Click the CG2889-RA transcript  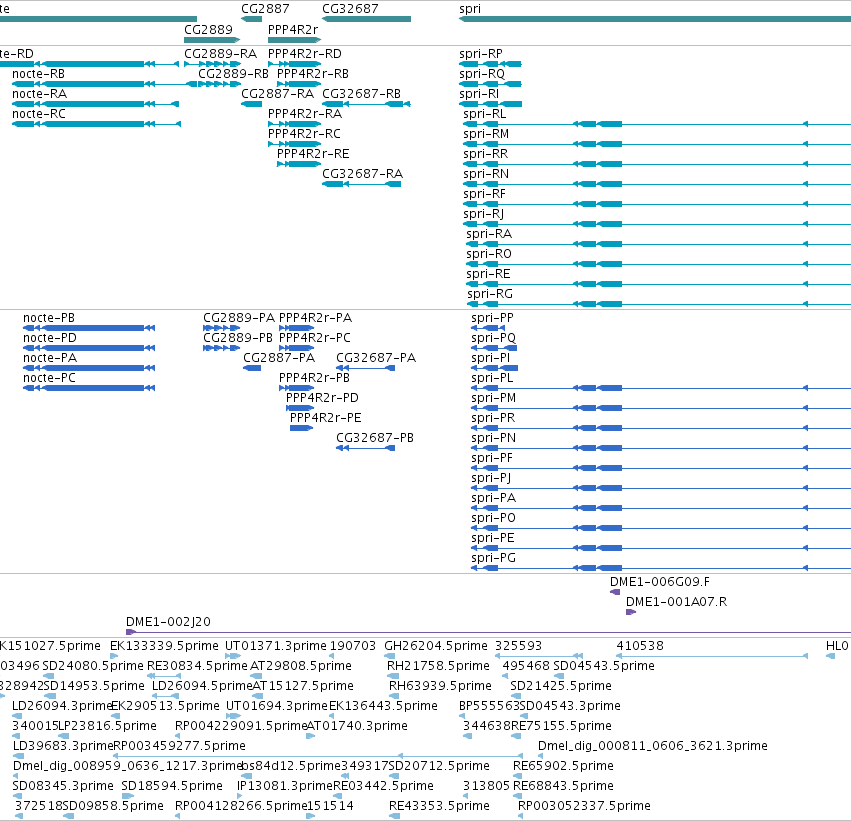tap(212, 64)
